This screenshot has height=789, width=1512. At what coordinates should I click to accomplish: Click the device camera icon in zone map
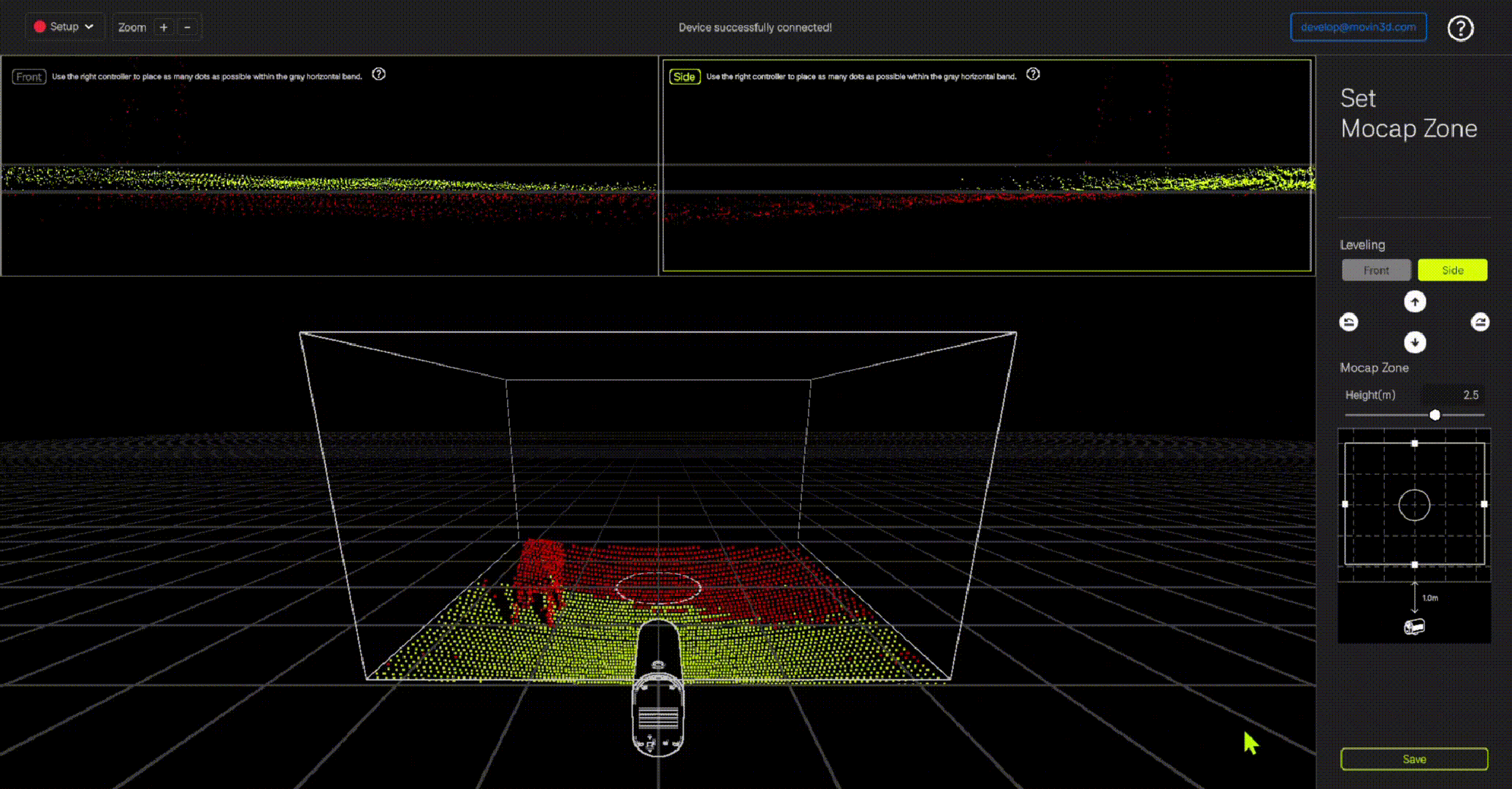click(1414, 627)
